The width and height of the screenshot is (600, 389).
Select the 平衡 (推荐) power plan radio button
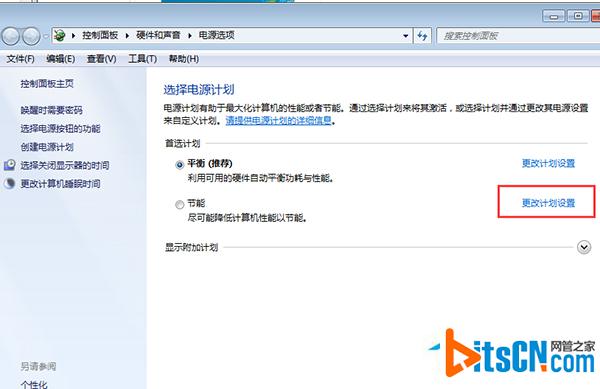(x=179, y=165)
